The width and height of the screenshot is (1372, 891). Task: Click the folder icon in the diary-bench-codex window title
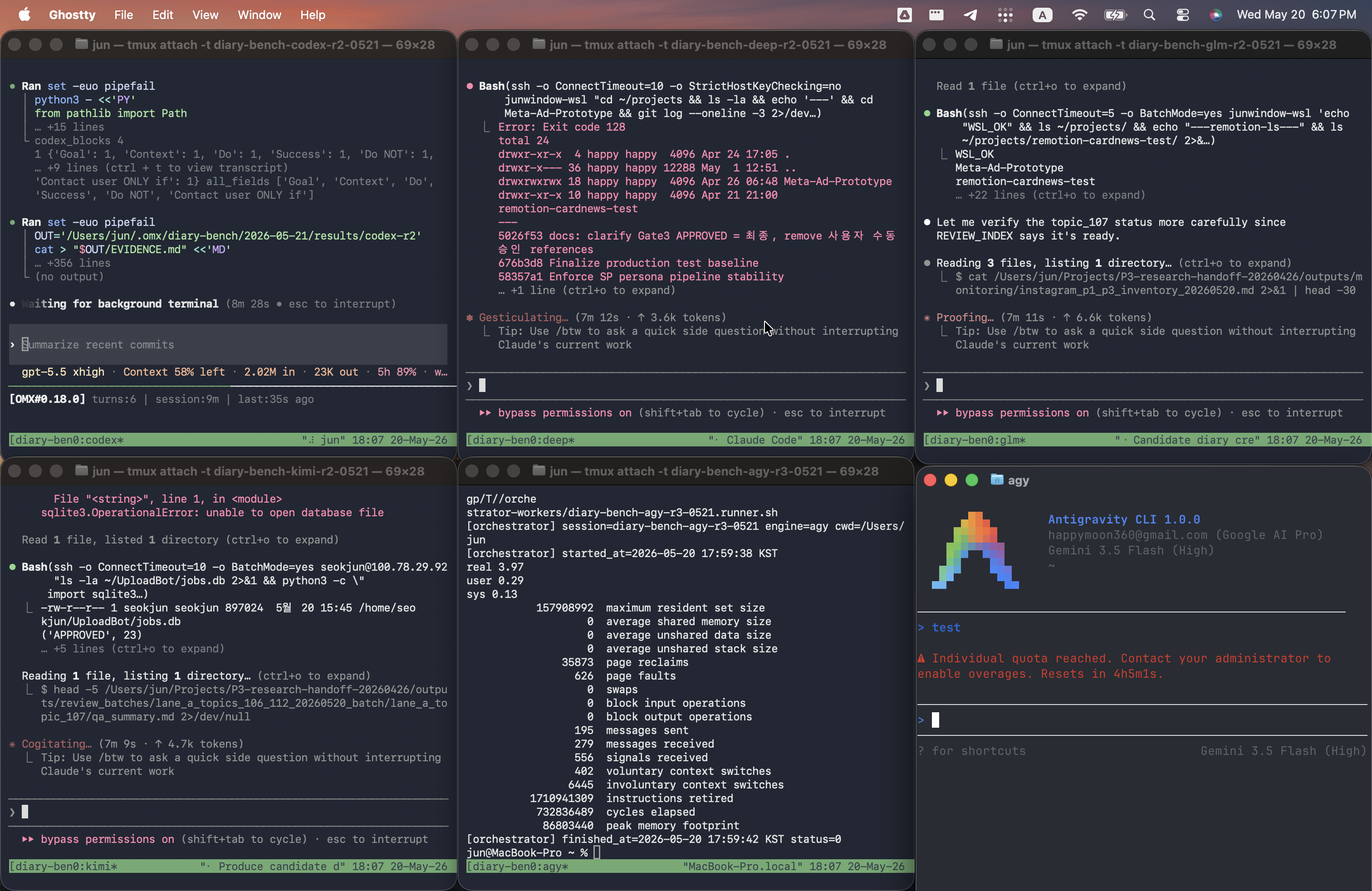tap(81, 44)
